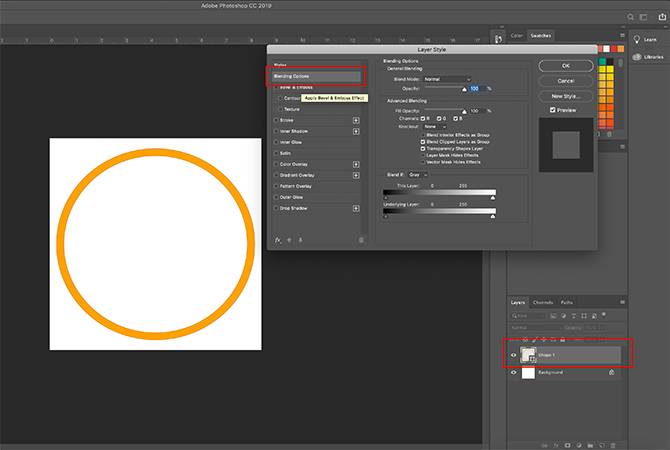Switch to the Layers tab
This screenshot has width=670, height=450.
tap(517, 302)
